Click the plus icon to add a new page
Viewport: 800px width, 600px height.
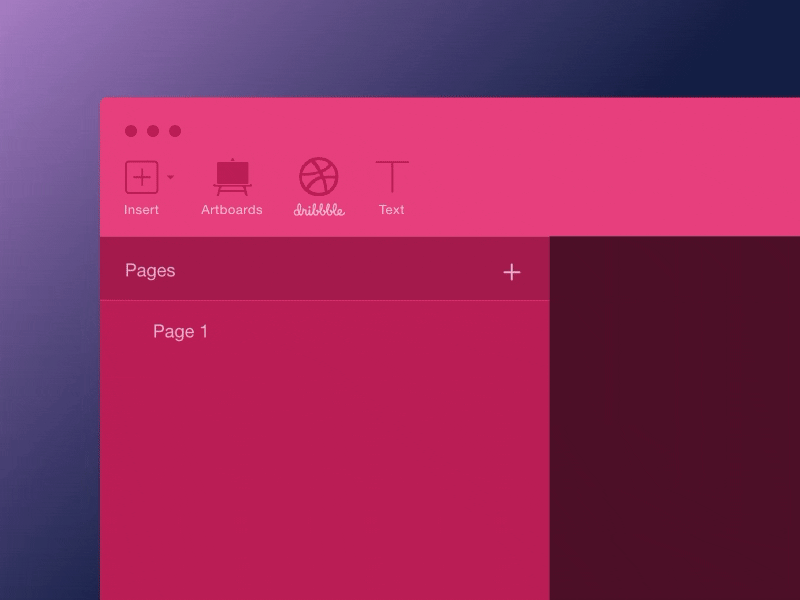tap(512, 271)
